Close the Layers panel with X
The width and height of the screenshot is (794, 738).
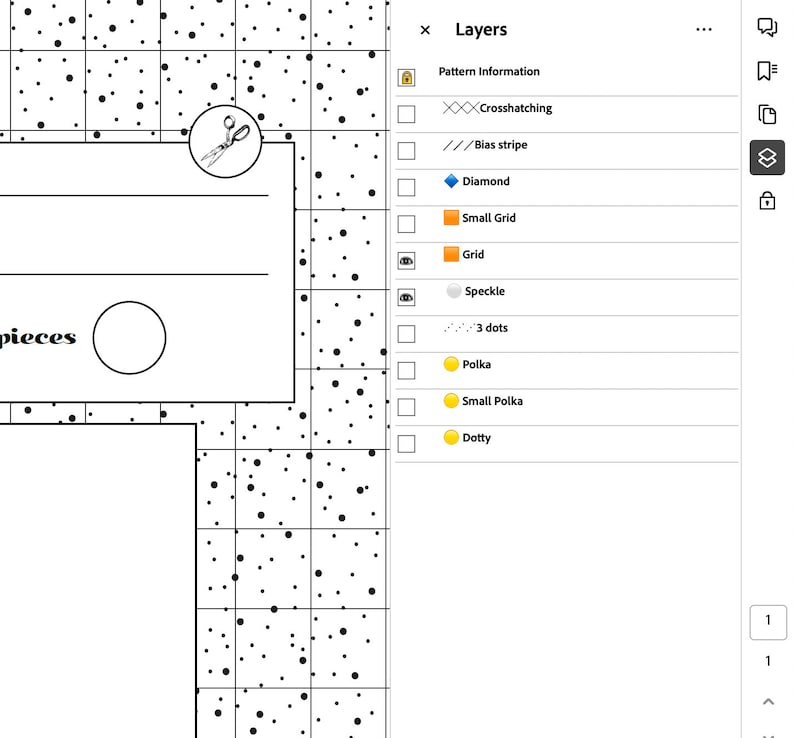tap(425, 30)
